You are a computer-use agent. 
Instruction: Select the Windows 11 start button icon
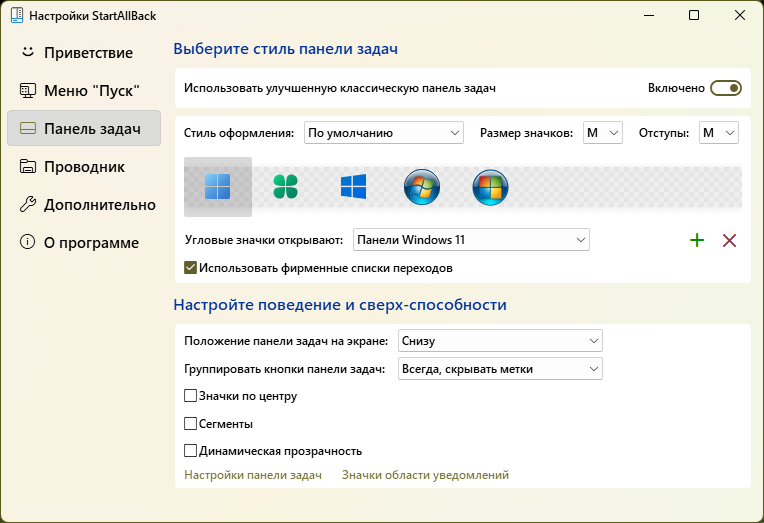click(x=218, y=187)
